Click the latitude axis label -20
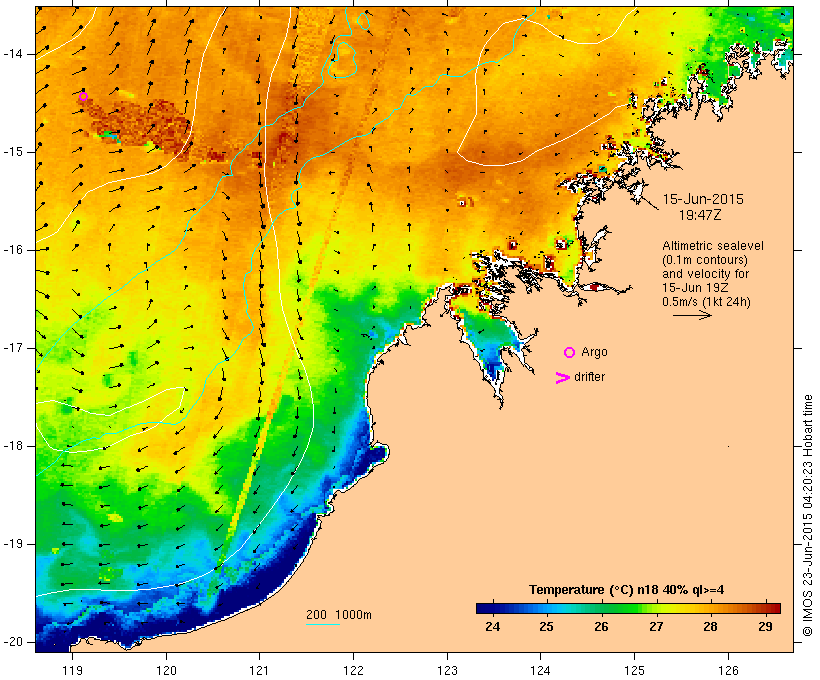Screen dimensions: 820x680 click(12, 642)
